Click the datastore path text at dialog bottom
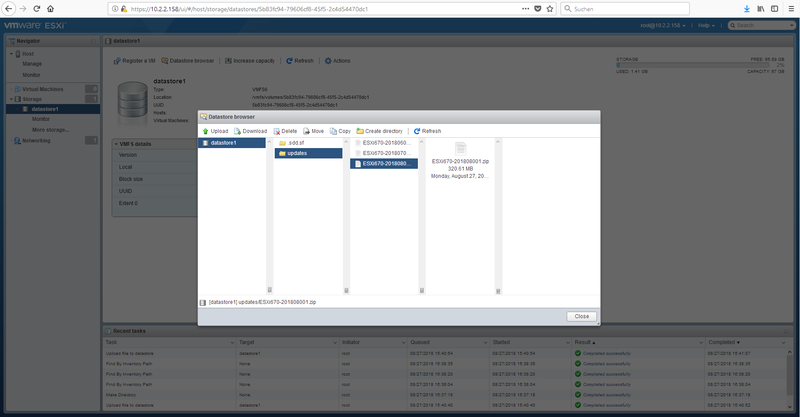 (262, 302)
